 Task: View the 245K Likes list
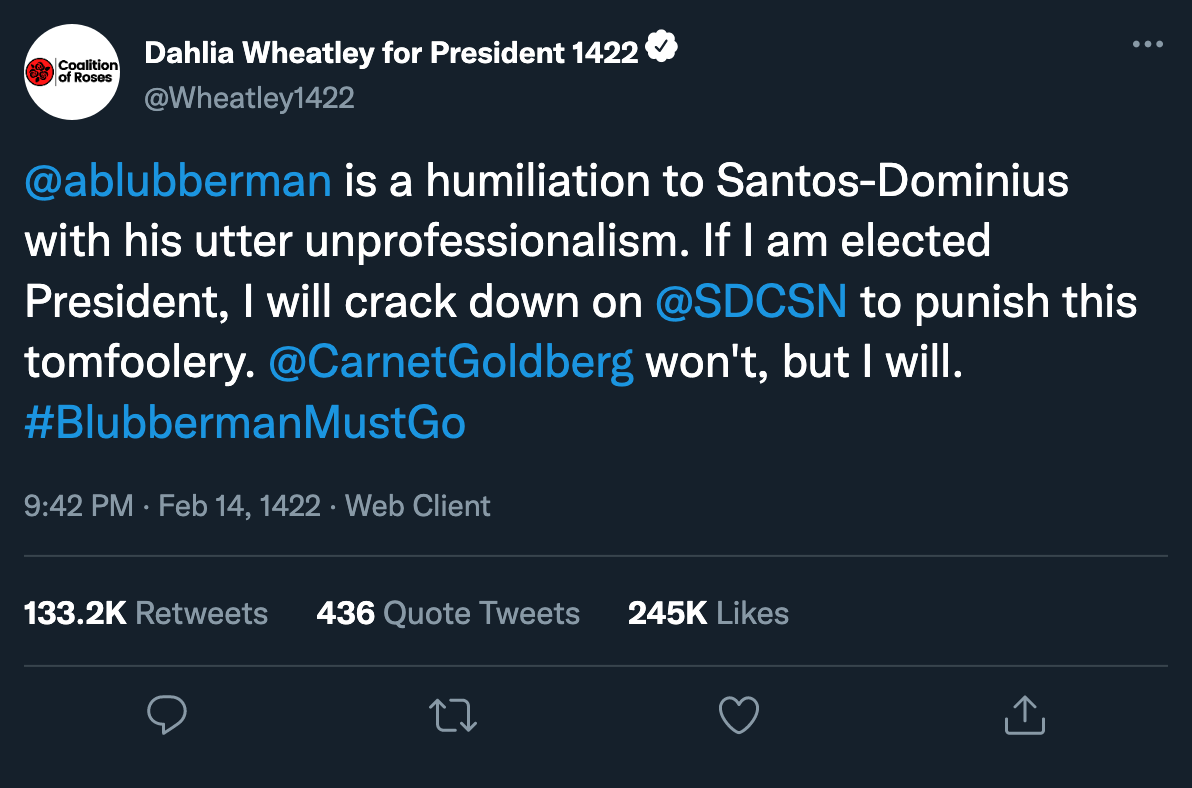[709, 613]
